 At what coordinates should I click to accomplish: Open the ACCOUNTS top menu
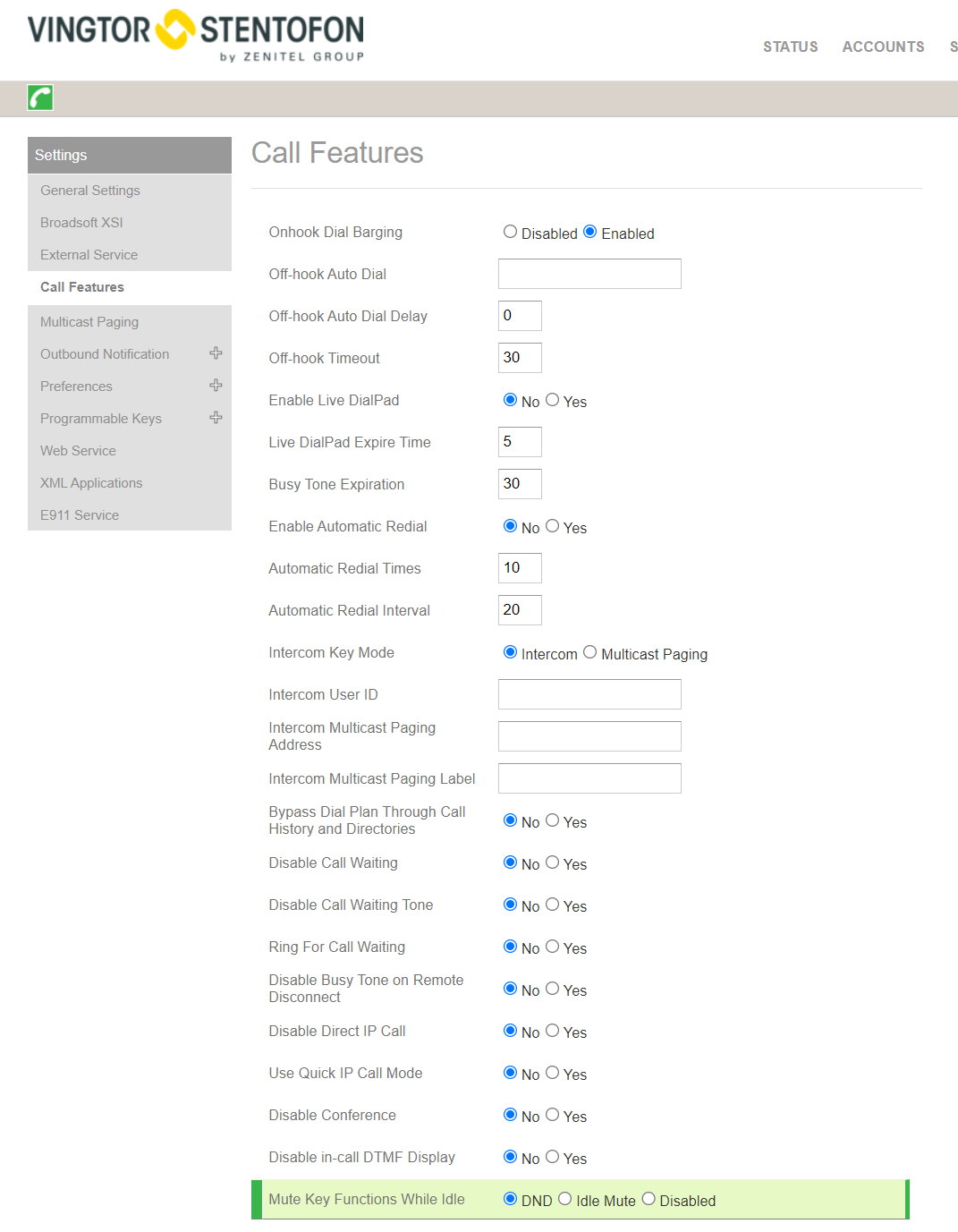(883, 47)
